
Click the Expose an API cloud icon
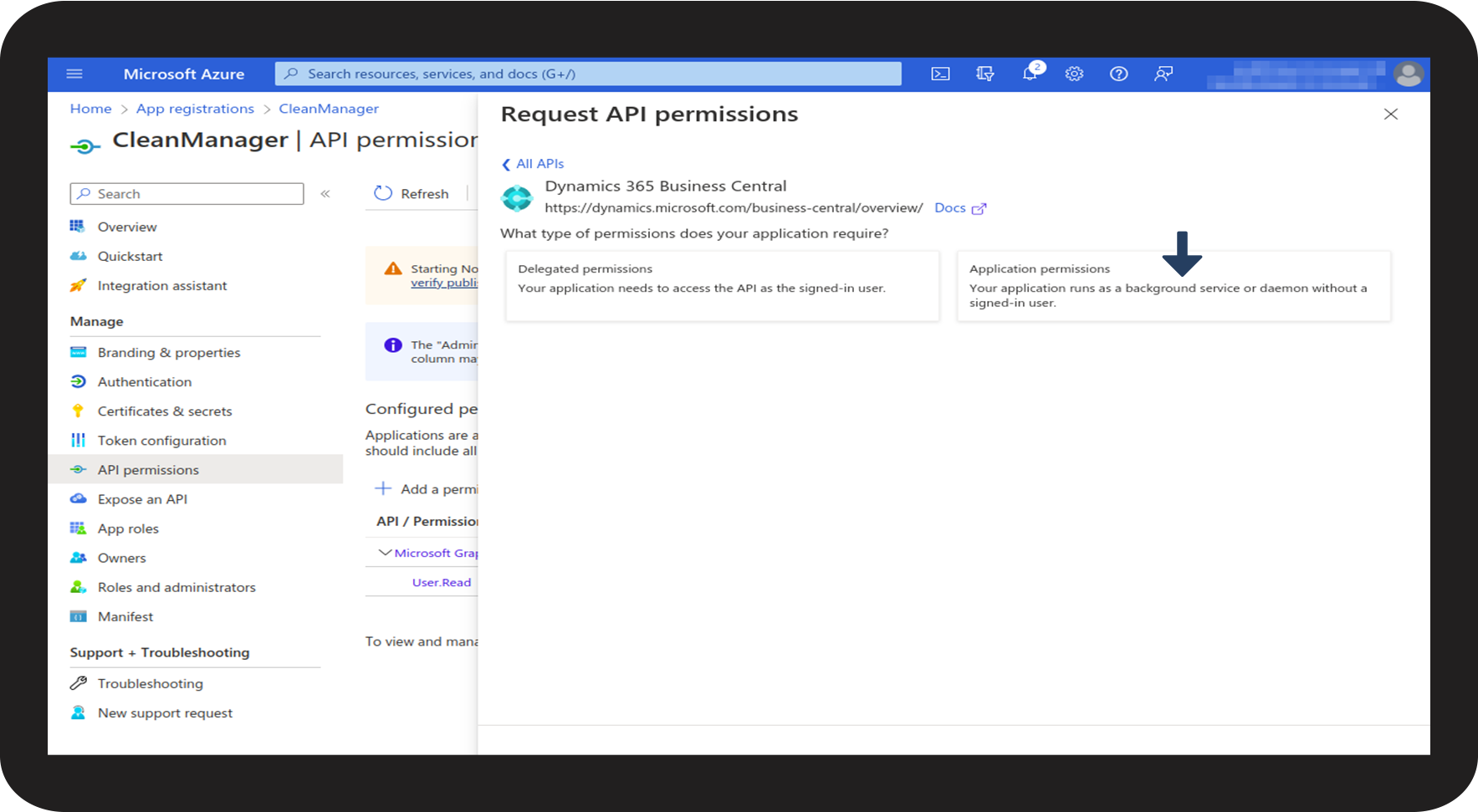pos(78,498)
